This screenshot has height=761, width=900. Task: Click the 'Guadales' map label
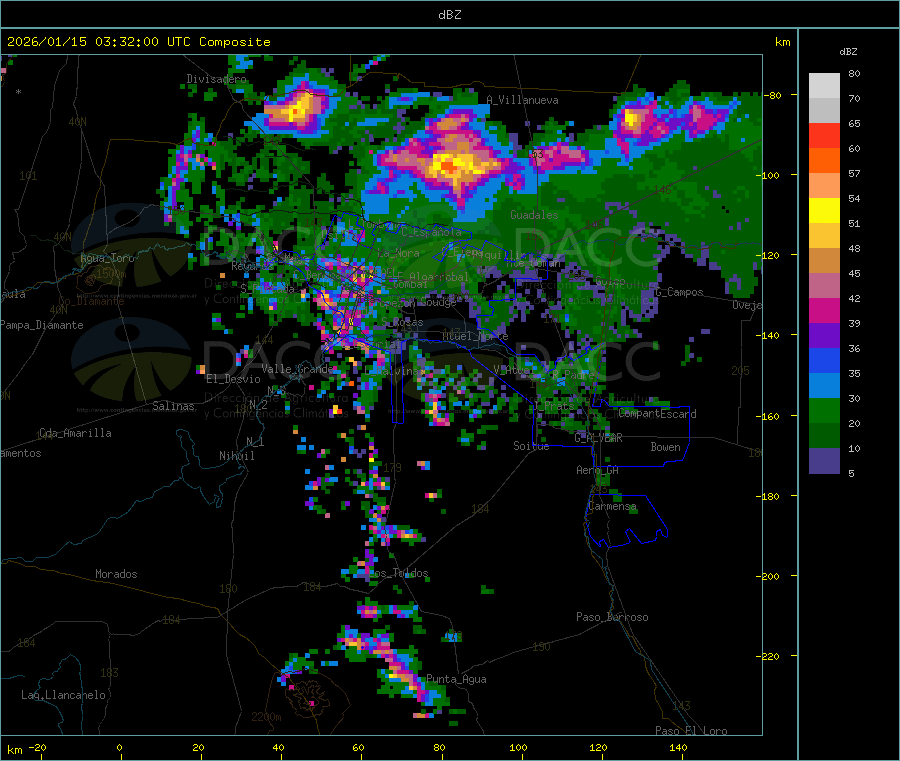(x=534, y=215)
